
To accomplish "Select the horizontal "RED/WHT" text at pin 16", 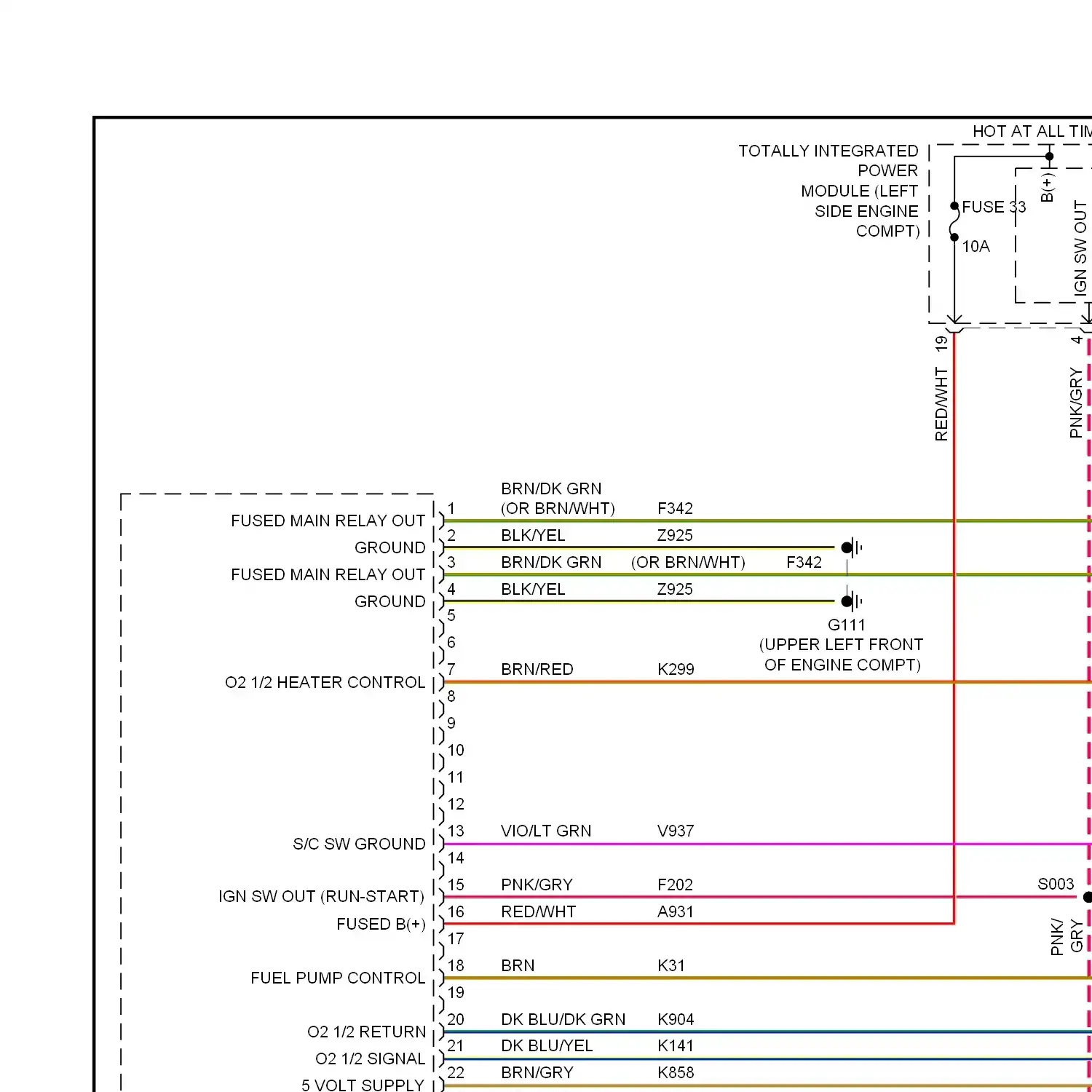I will 539,912.
